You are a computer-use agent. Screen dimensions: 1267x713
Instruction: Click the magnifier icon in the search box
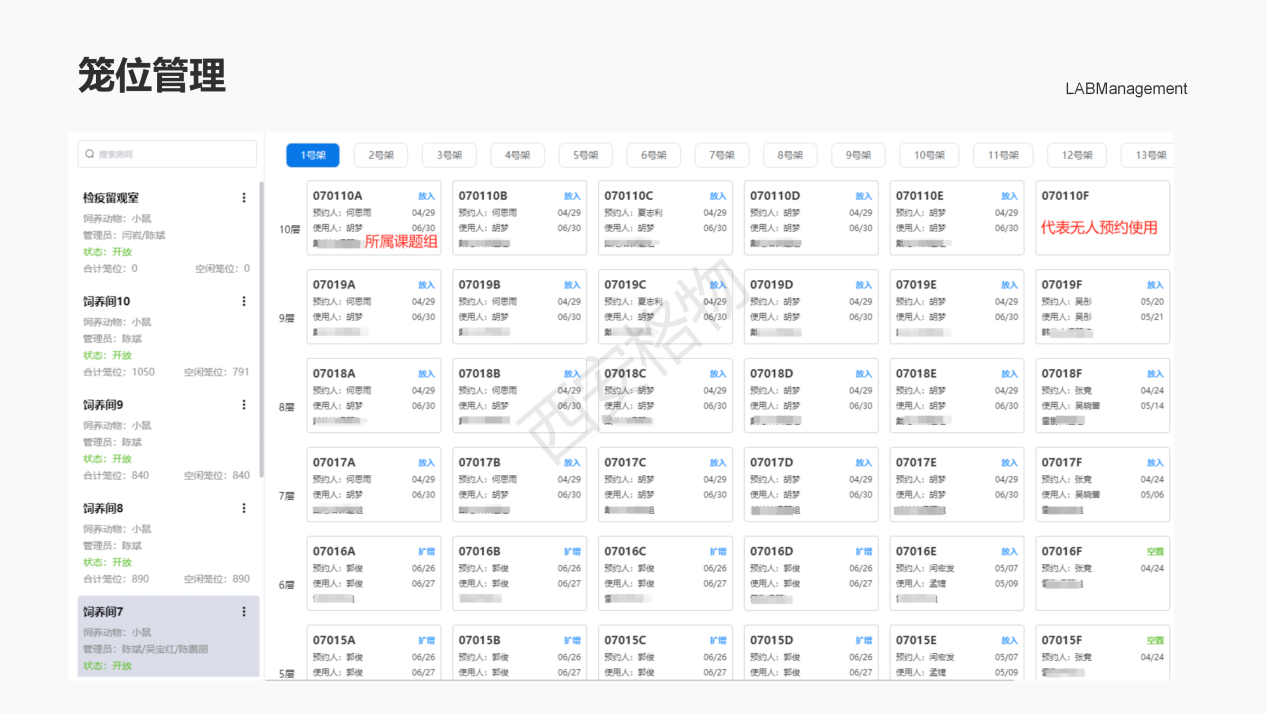click(89, 154)
